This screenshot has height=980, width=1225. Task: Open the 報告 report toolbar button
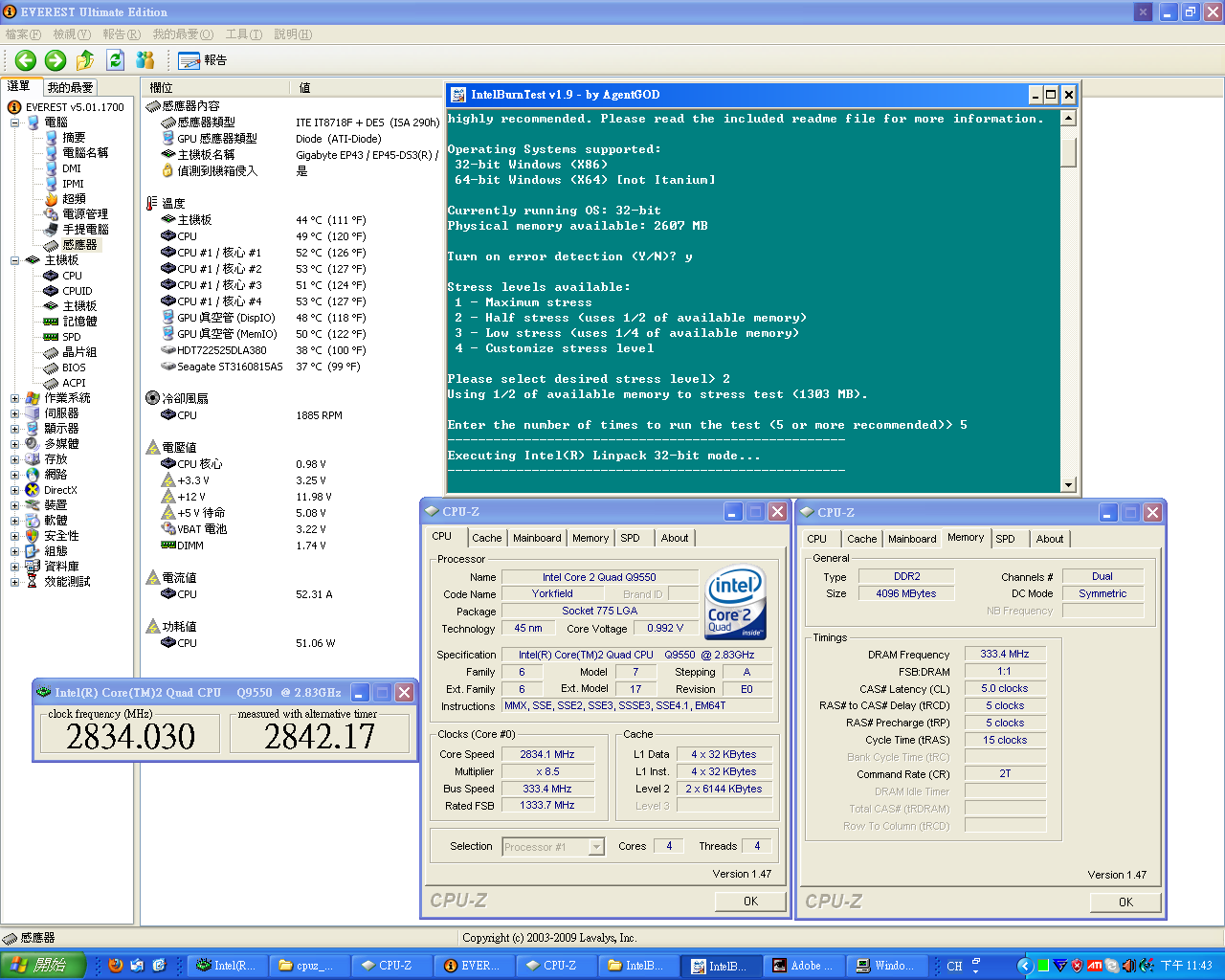pos(203,60)
